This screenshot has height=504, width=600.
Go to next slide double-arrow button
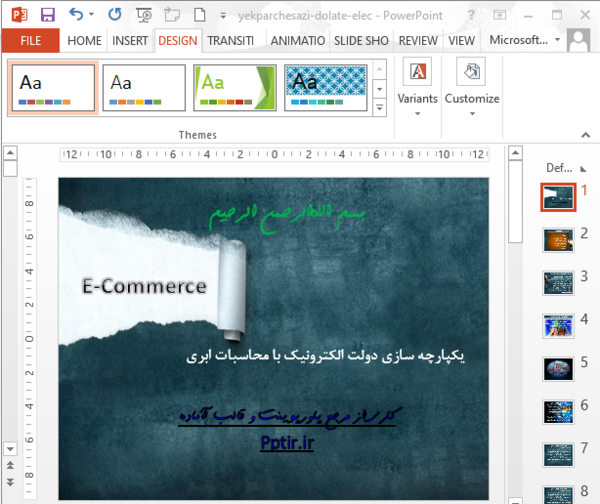point(10,482)
